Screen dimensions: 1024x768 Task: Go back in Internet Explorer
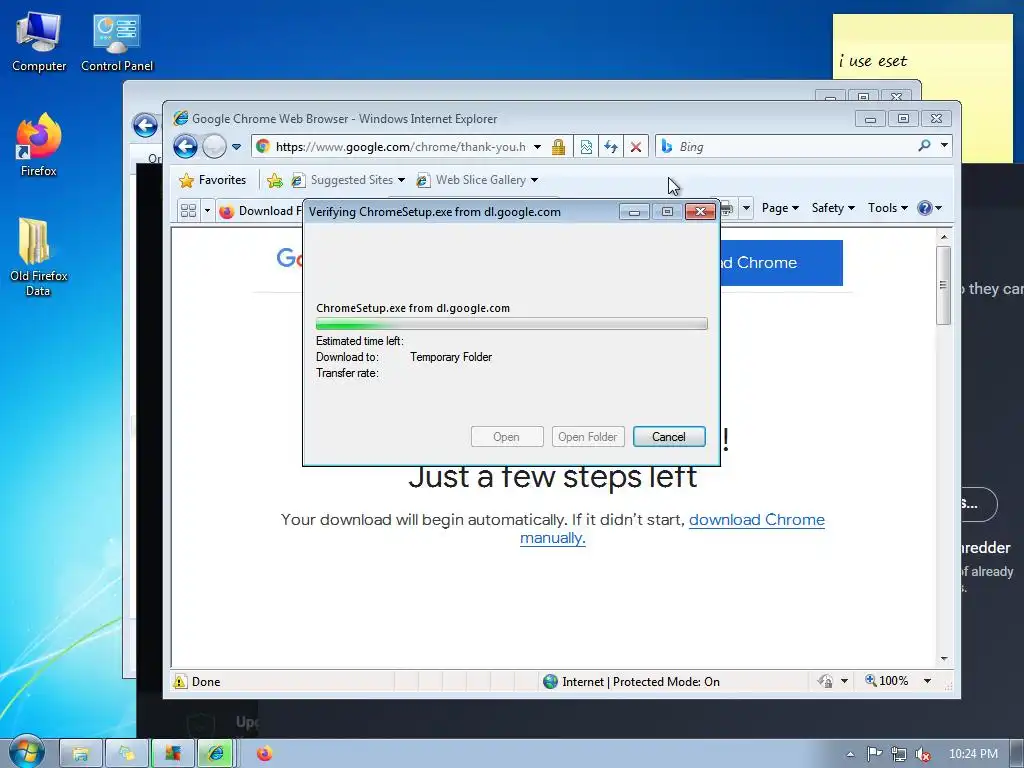click(185, 146)
